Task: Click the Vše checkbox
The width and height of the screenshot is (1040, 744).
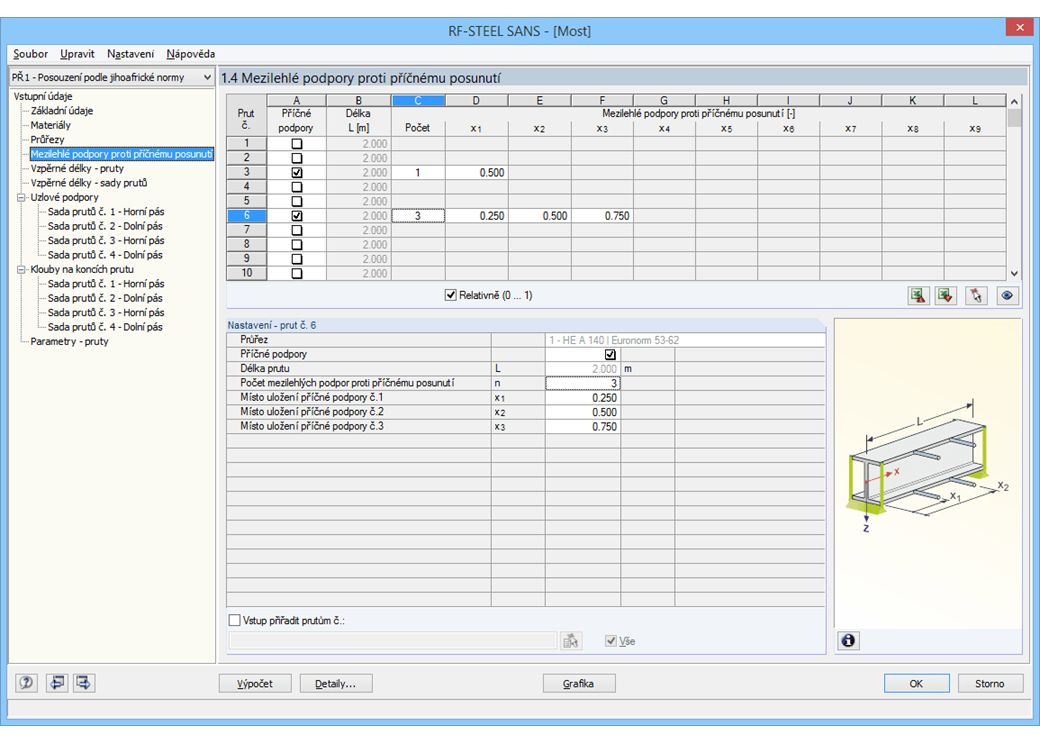Action: click(611, 641)
